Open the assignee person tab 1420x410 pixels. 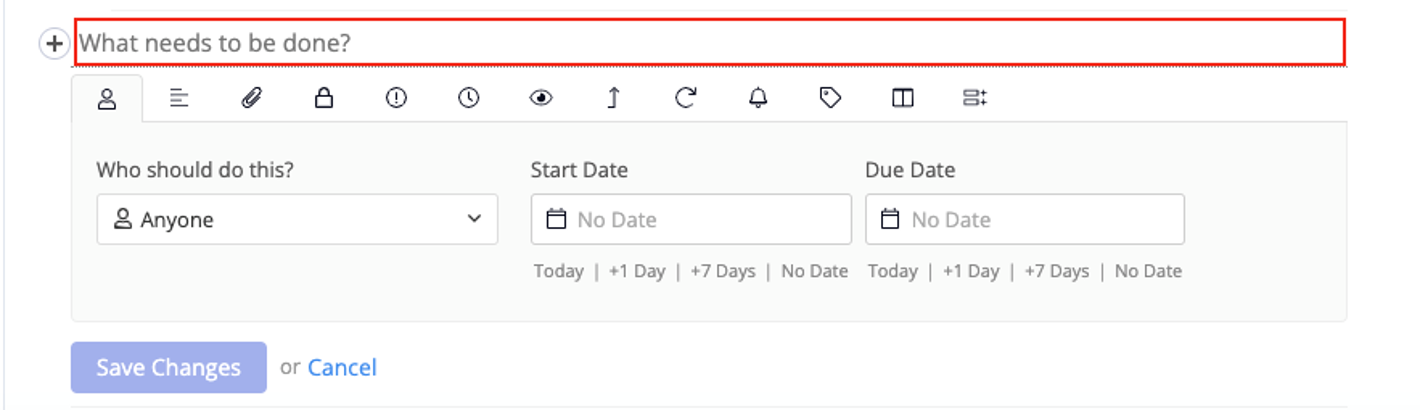click(x=107, y=98)
